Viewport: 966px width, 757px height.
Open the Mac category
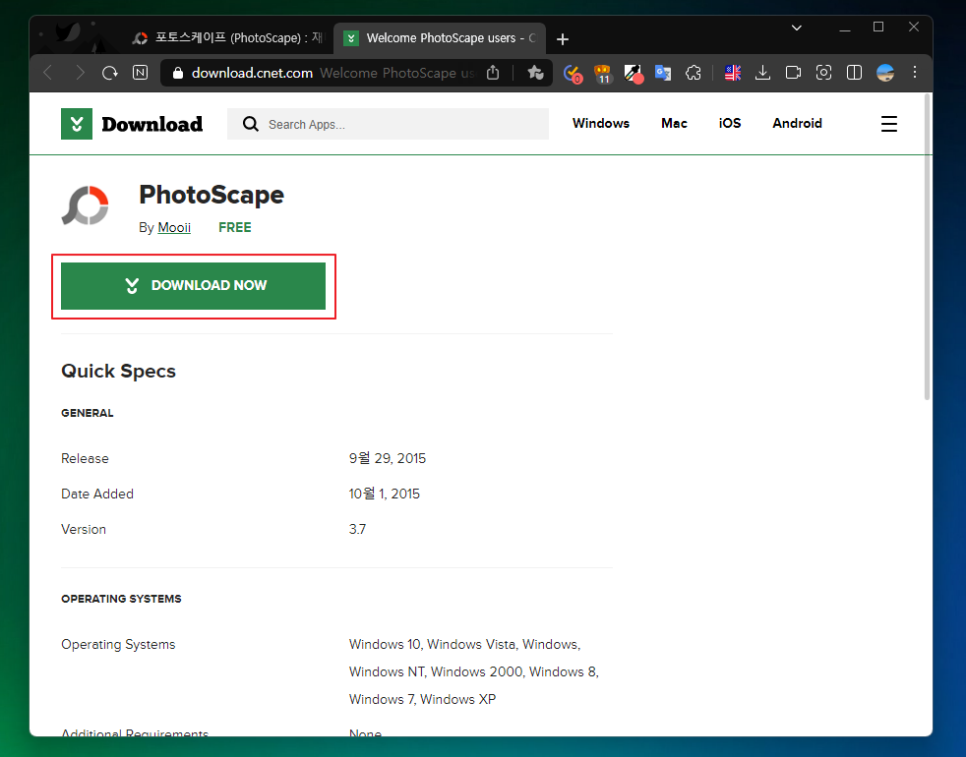(674, 123)
